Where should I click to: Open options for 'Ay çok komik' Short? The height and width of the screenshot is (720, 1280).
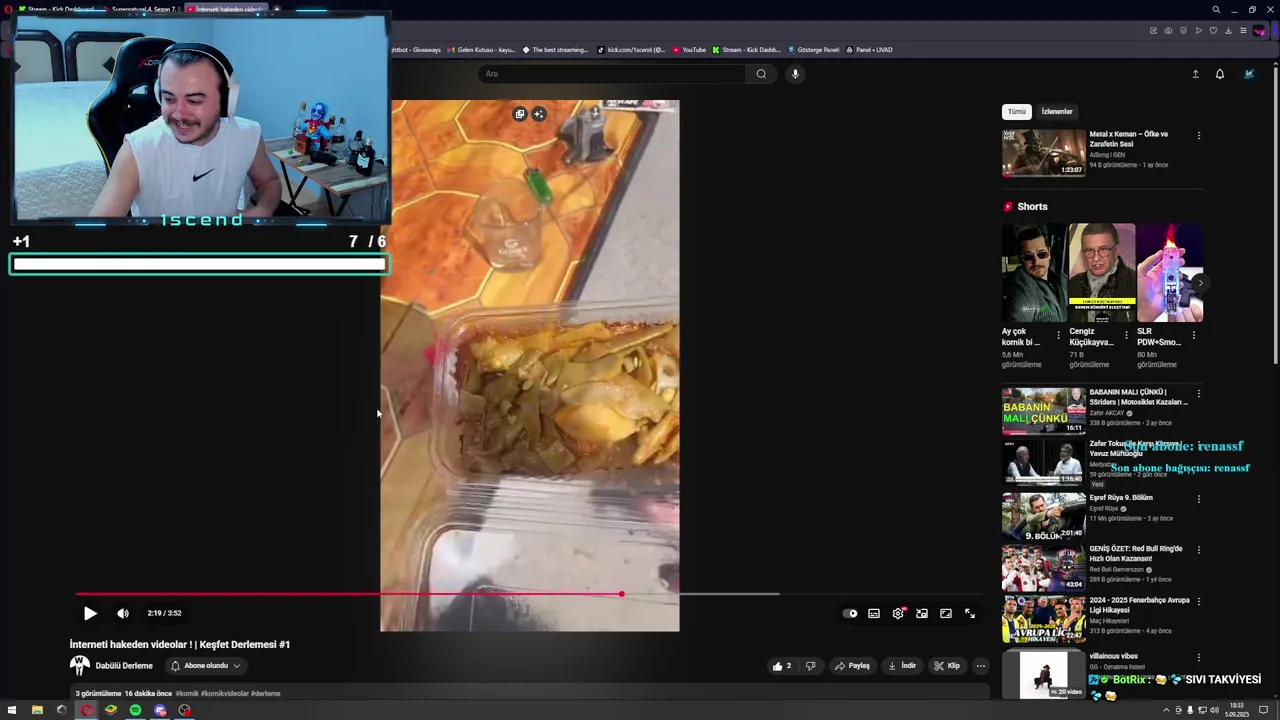coord(1058,336)
